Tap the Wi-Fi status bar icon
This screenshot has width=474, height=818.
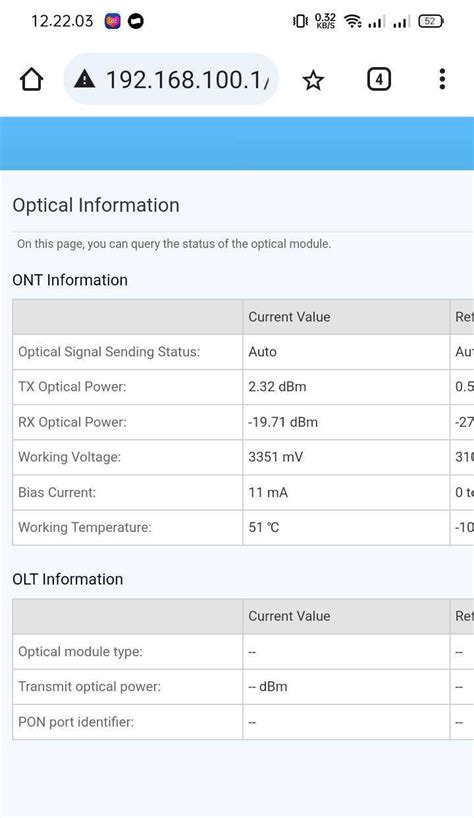353,21
